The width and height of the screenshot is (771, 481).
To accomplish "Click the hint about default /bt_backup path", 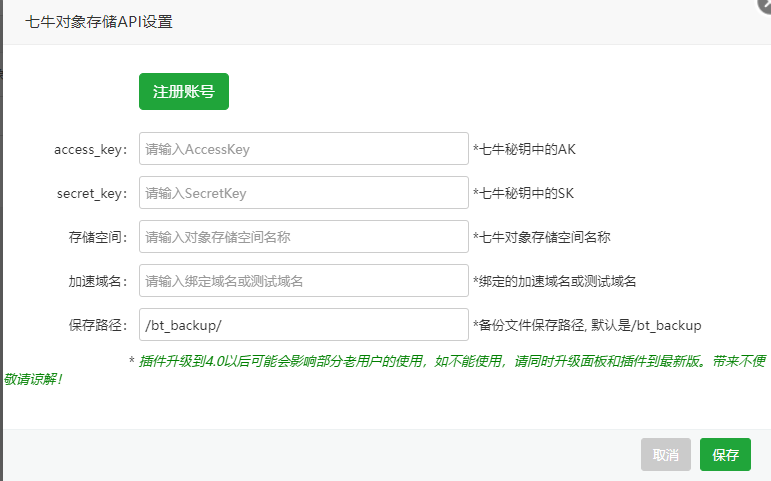I will click(x=587, y=326).
